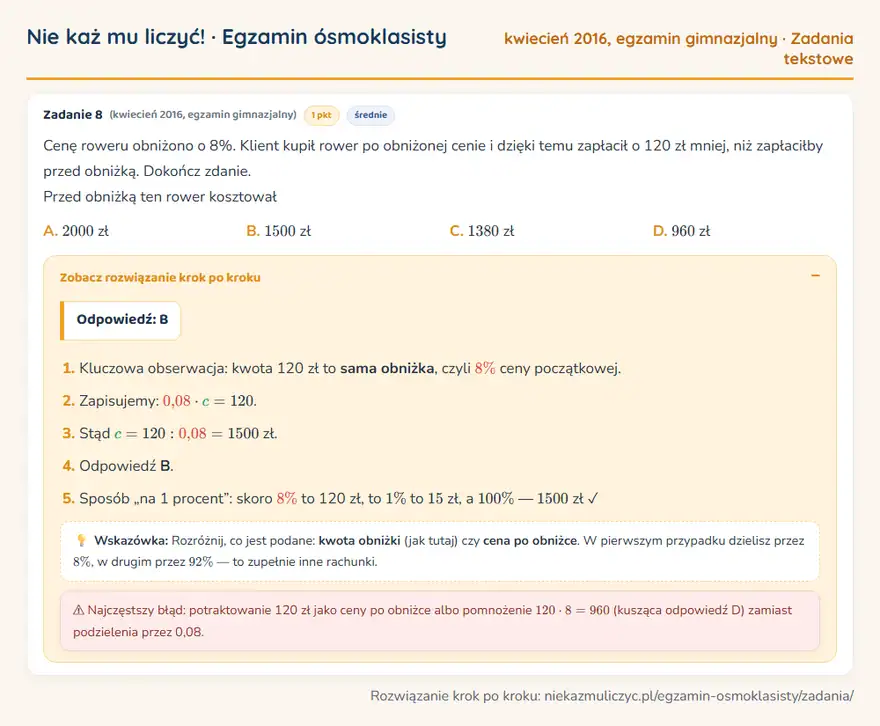Click the 'średnie' difficulty badge

pyautogui.click(x=370, y=115)
